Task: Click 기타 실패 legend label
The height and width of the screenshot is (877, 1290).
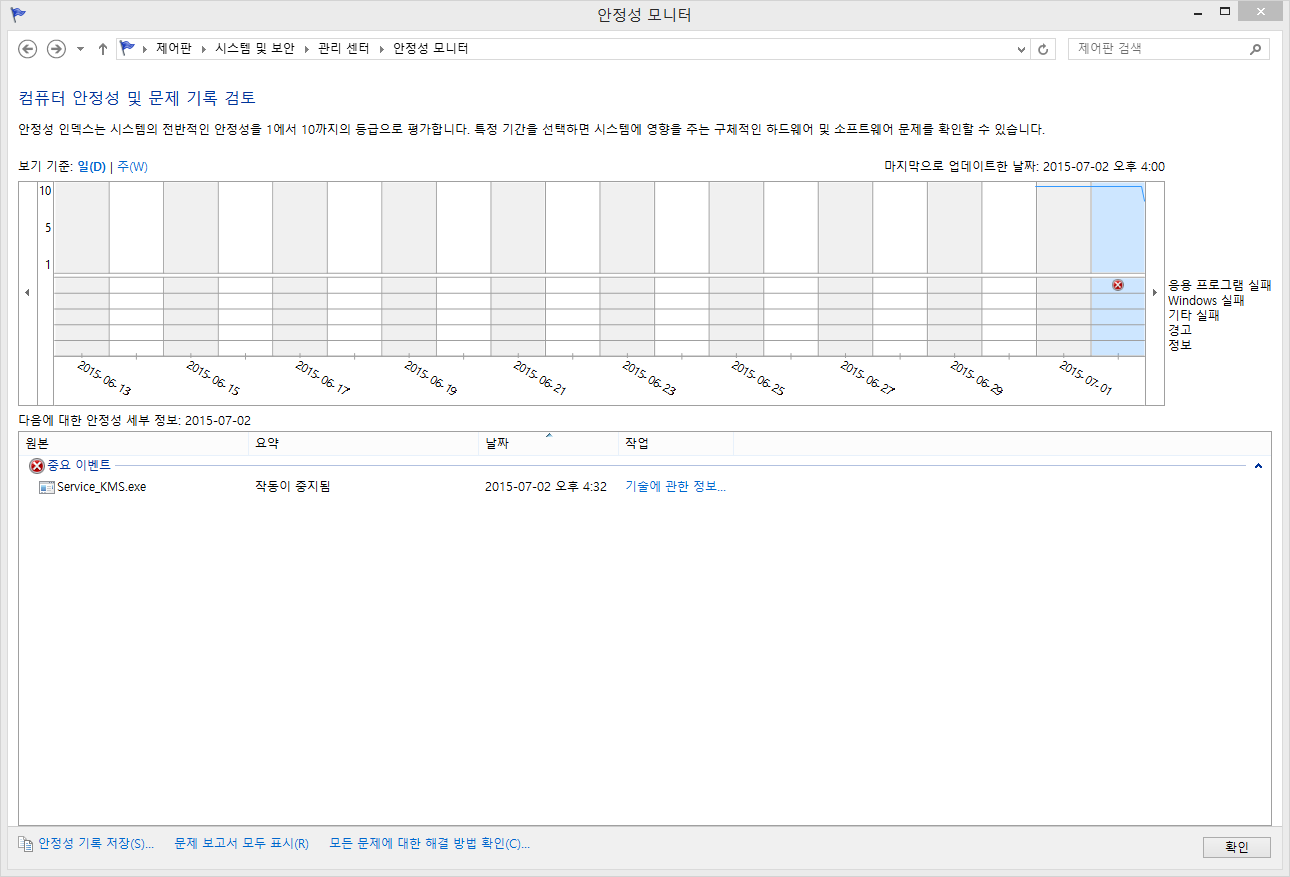Action: tap(1194, 315)
